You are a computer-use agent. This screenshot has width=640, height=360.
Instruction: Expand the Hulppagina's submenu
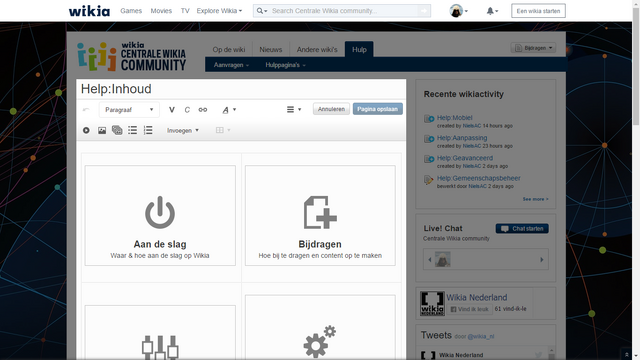[285, 65]
